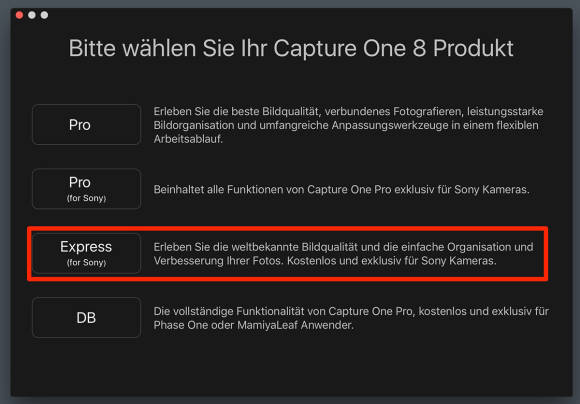Image resolution: width=580 pixels, height=404 pixels.
Task: Click the Pro description starting 'Erleben Sie die beste Bildqualität'
Action: pyautogui.click(x=348, y=125)
